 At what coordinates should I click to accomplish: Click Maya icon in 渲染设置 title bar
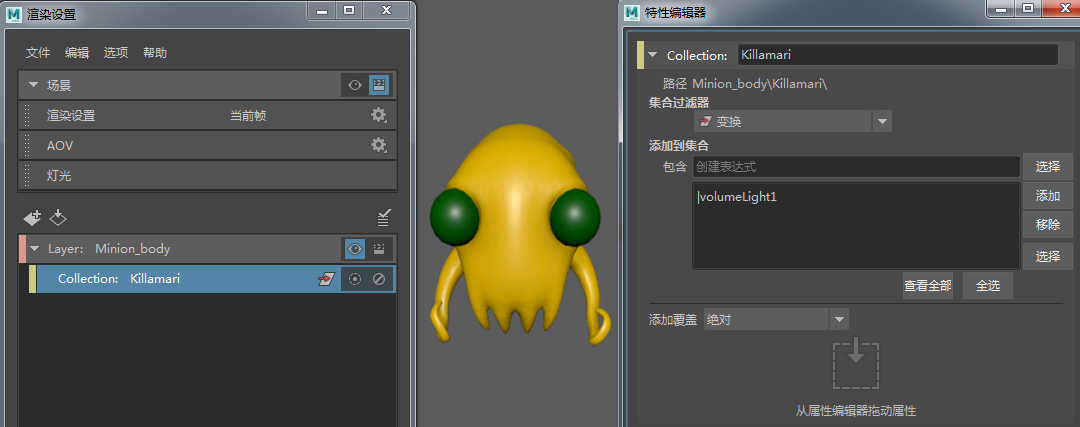12,13
